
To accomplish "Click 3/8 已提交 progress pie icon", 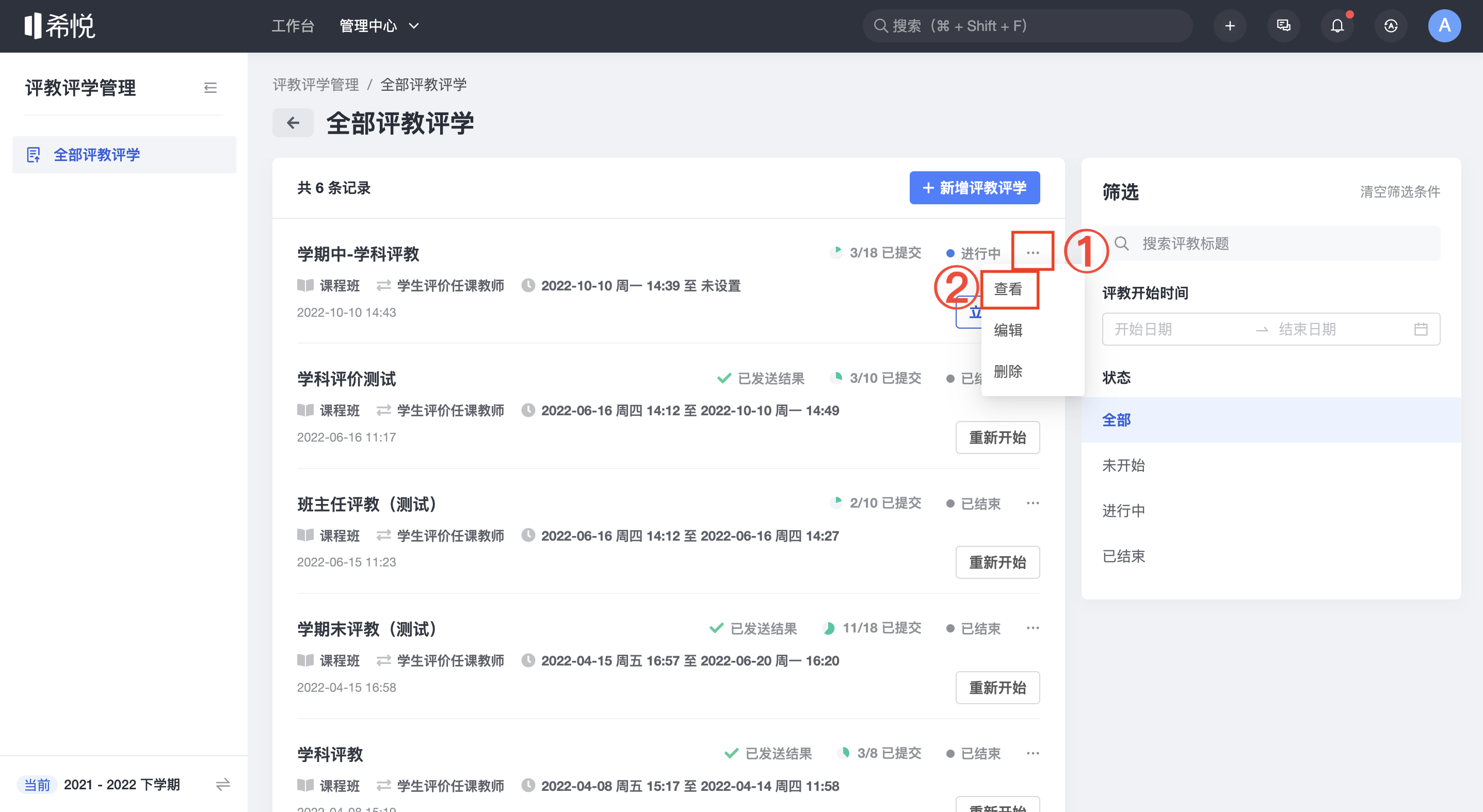I will (844, 753).
